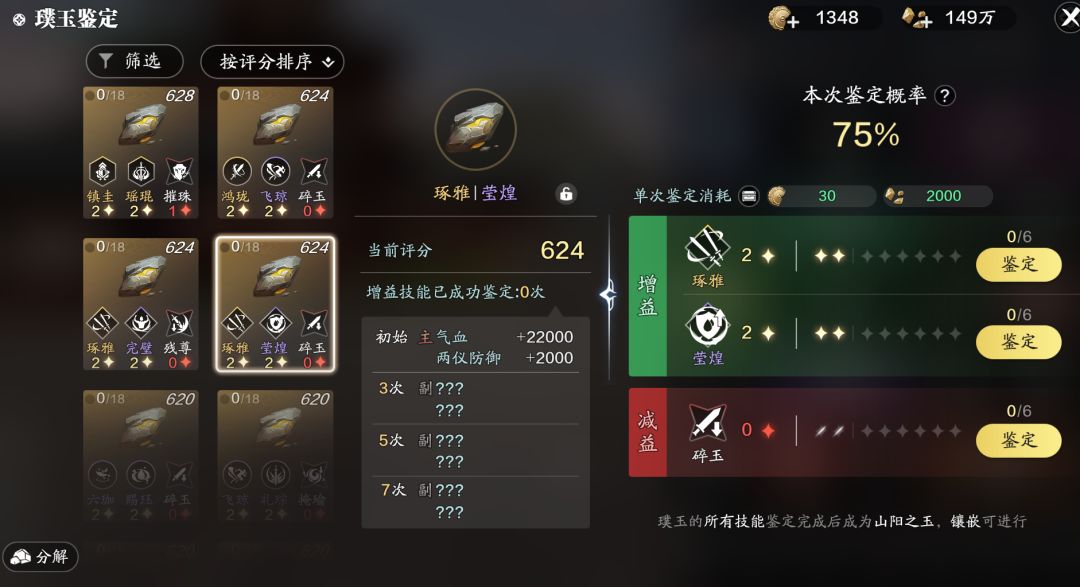Select the 624 jade with 琢雅 完璧 残尊
1080x587 pixels.
coord(141,304)
